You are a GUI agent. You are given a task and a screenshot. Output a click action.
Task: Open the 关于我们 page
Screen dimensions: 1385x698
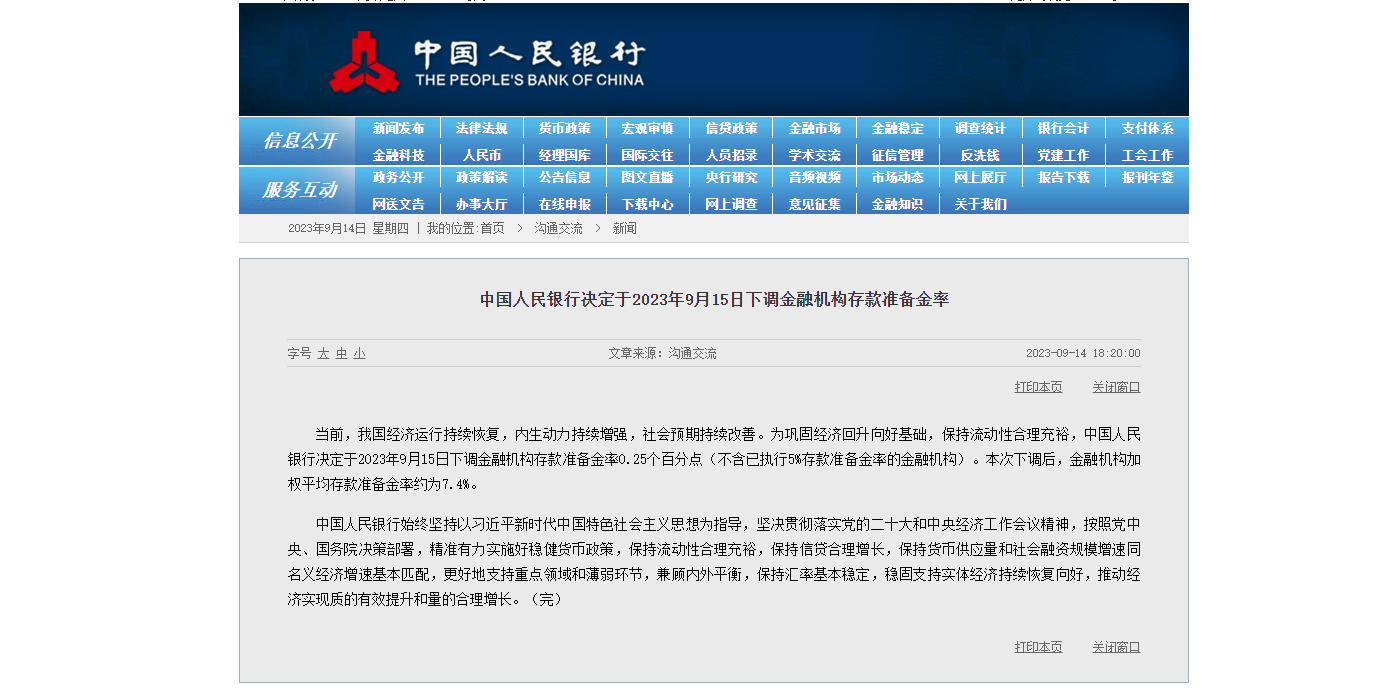pyautogui.click(x=979, y=205)
